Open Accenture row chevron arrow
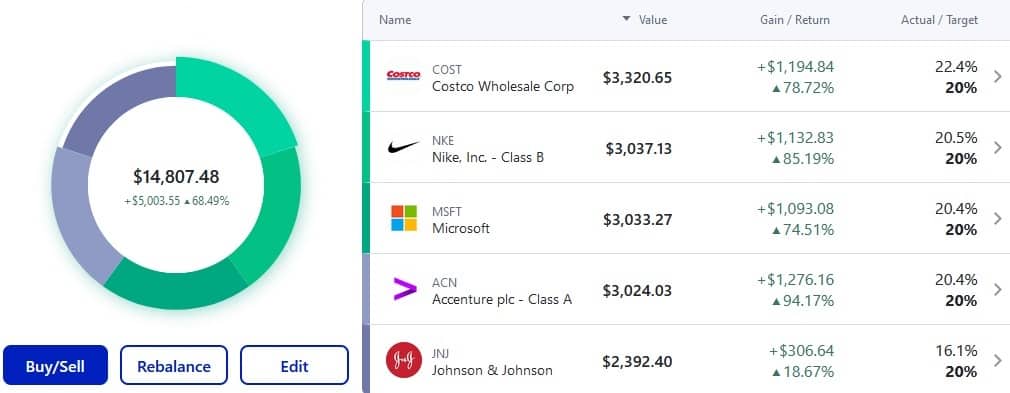Image resolution: width=1010 pixels, height=393 pixels. [998, 289]
